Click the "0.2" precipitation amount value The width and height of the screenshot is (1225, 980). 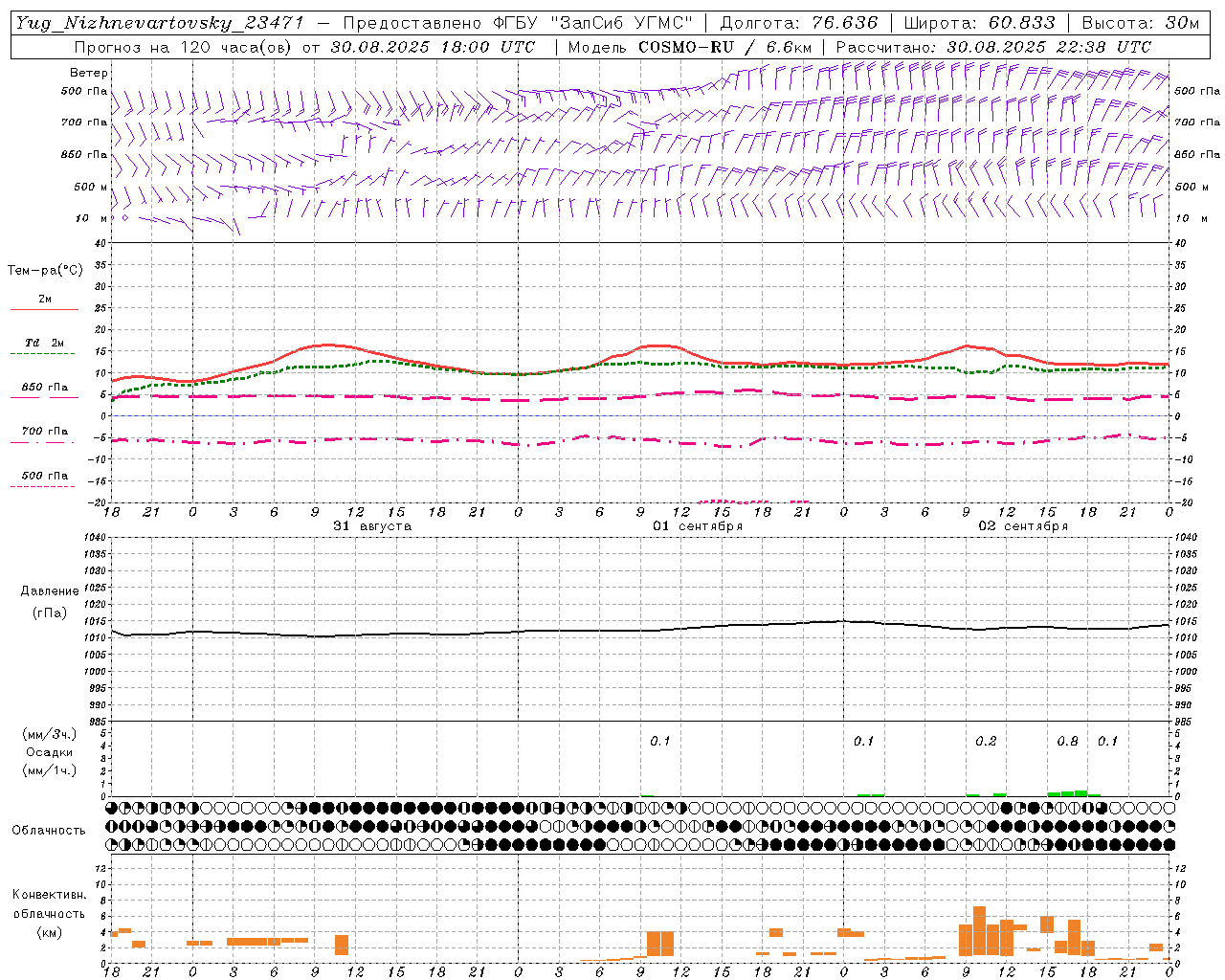(x=986, y=742)
